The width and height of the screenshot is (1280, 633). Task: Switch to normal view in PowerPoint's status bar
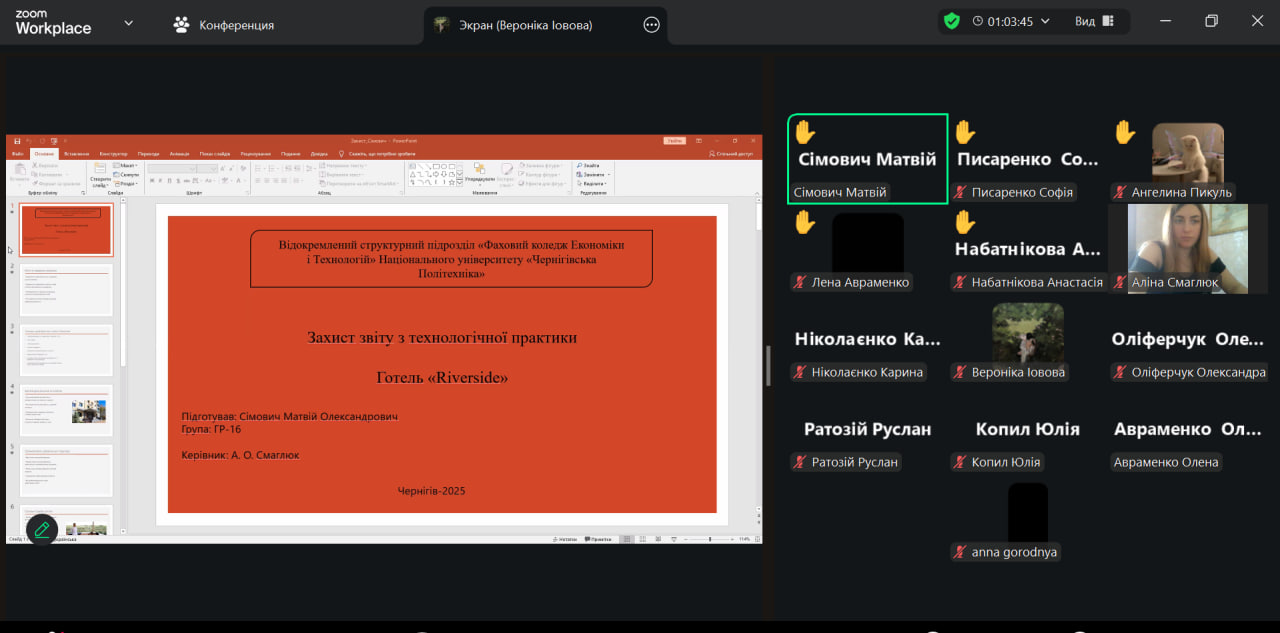point(626,539)
